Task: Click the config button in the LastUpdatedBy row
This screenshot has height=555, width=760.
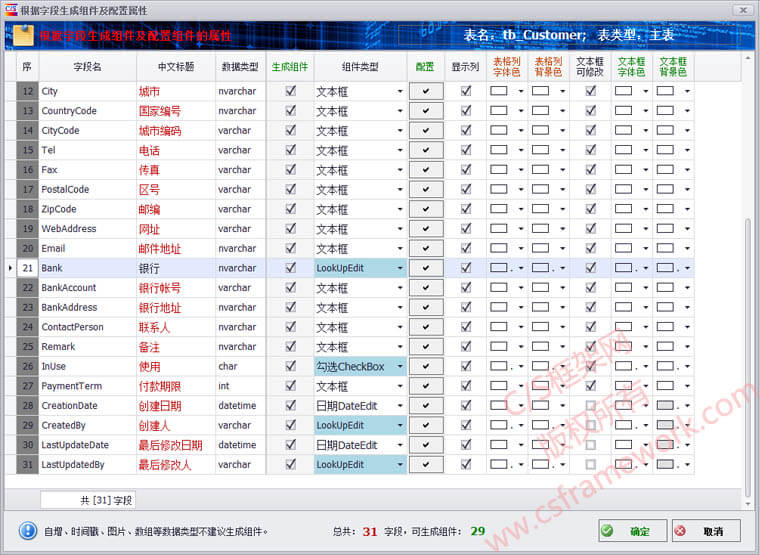Action: pos(426,465)
